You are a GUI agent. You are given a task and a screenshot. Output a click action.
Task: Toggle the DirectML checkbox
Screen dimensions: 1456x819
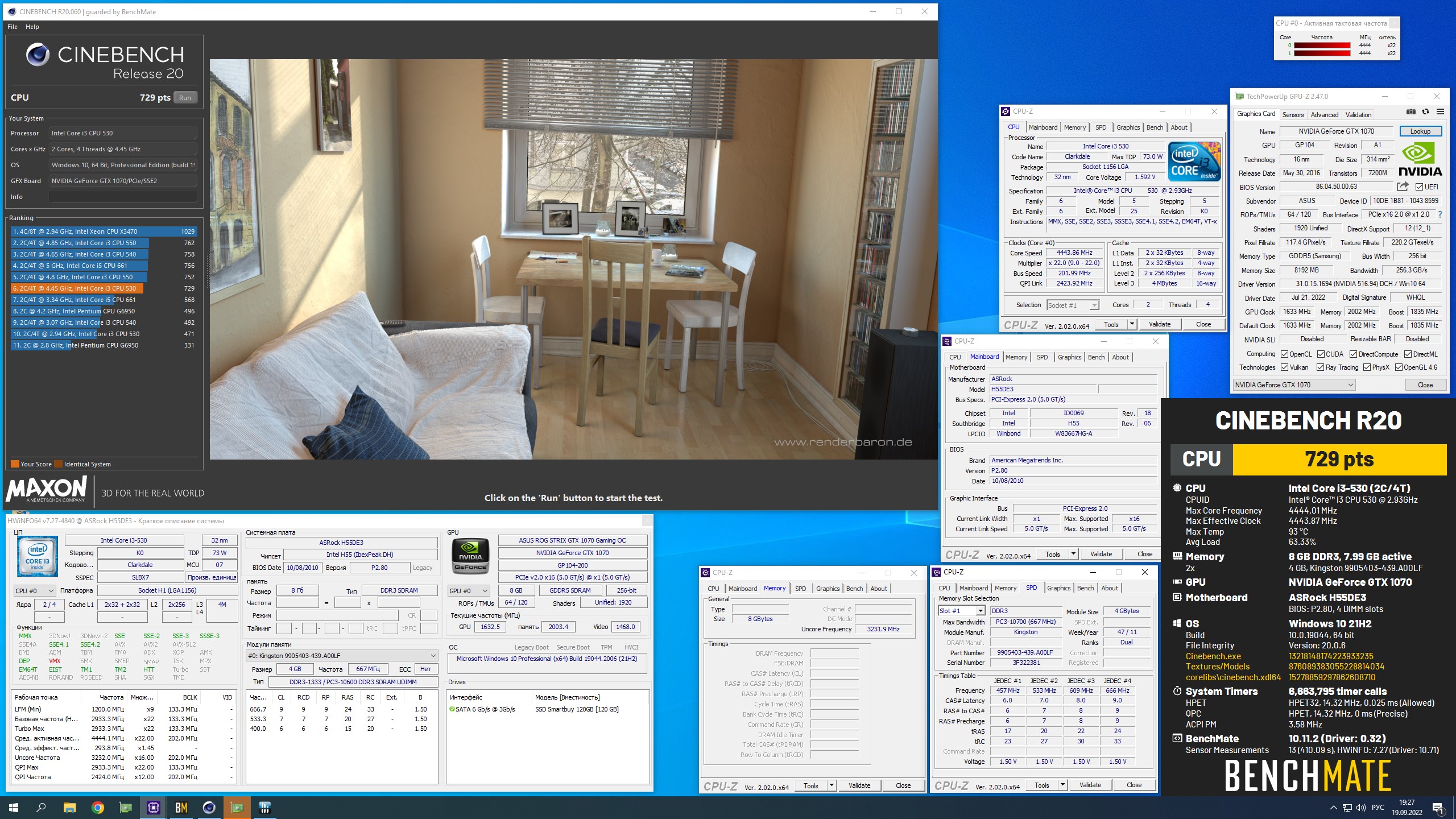1408,354
